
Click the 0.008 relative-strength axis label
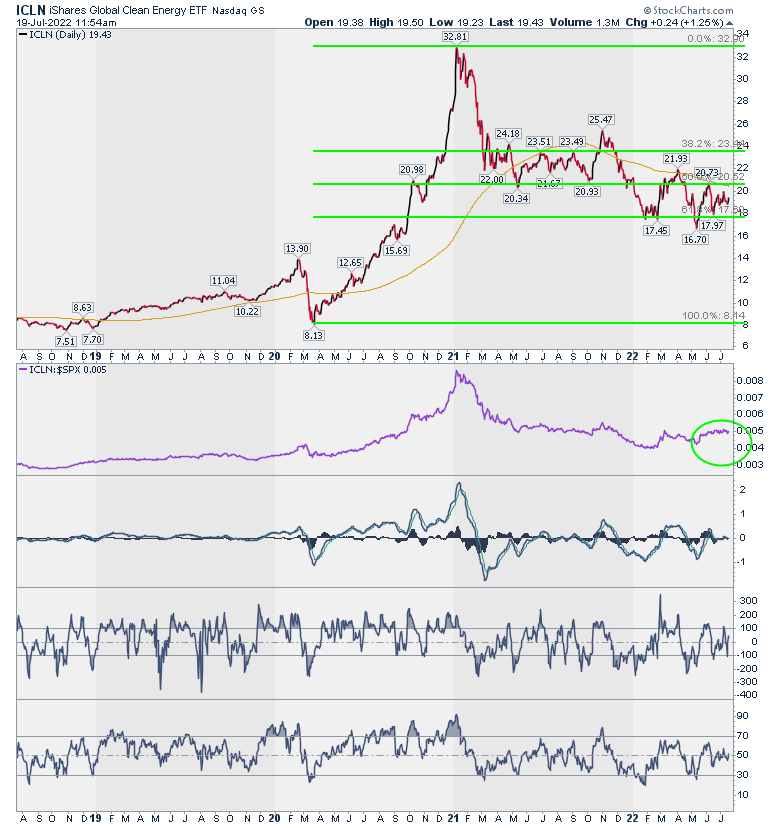[x=750, y=381]
